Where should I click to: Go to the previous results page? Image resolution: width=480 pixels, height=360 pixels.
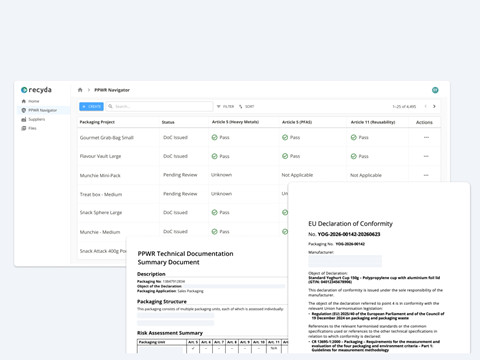coord(426,106)
